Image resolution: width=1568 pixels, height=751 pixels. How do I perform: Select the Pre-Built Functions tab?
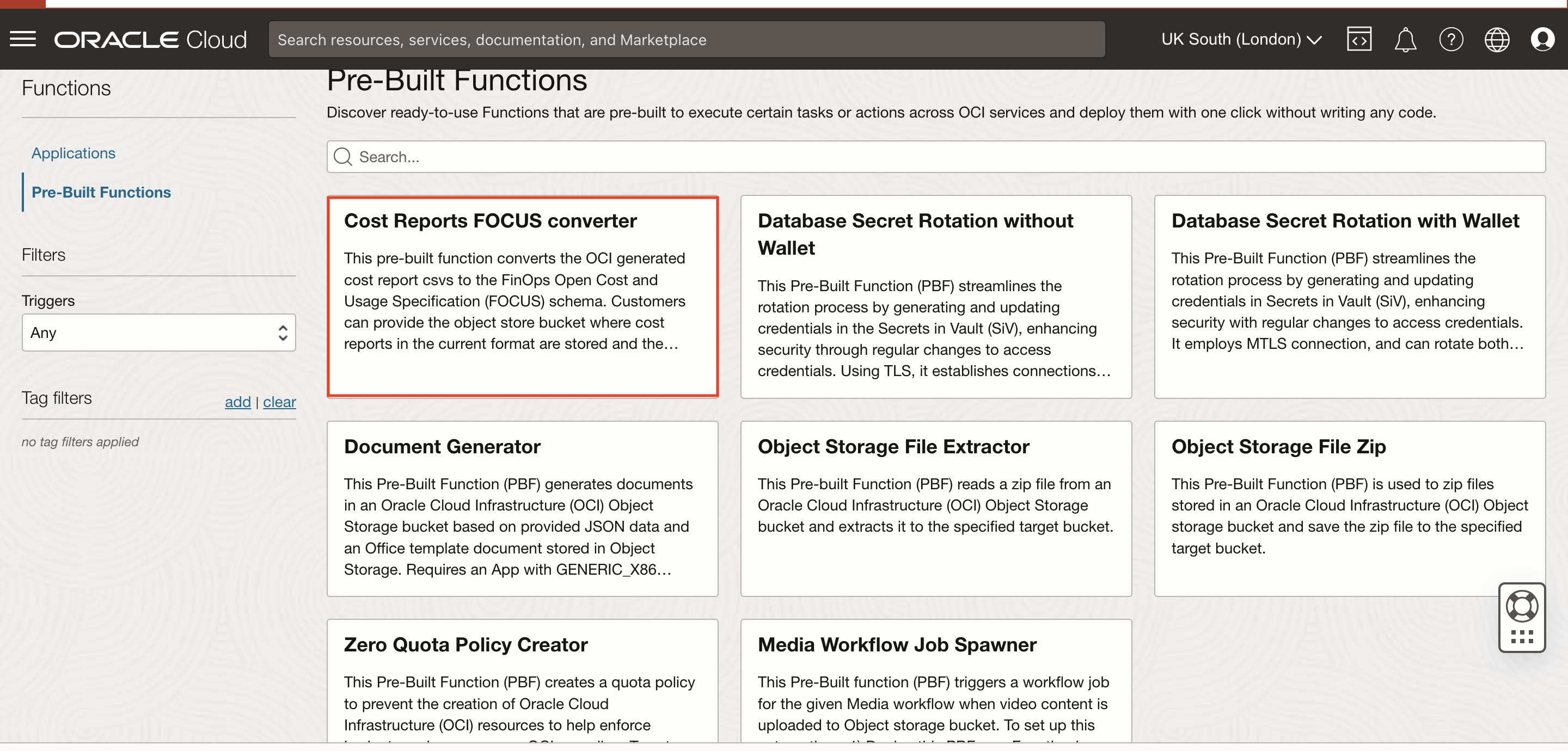pyautogui.click(x=101, y=192)
